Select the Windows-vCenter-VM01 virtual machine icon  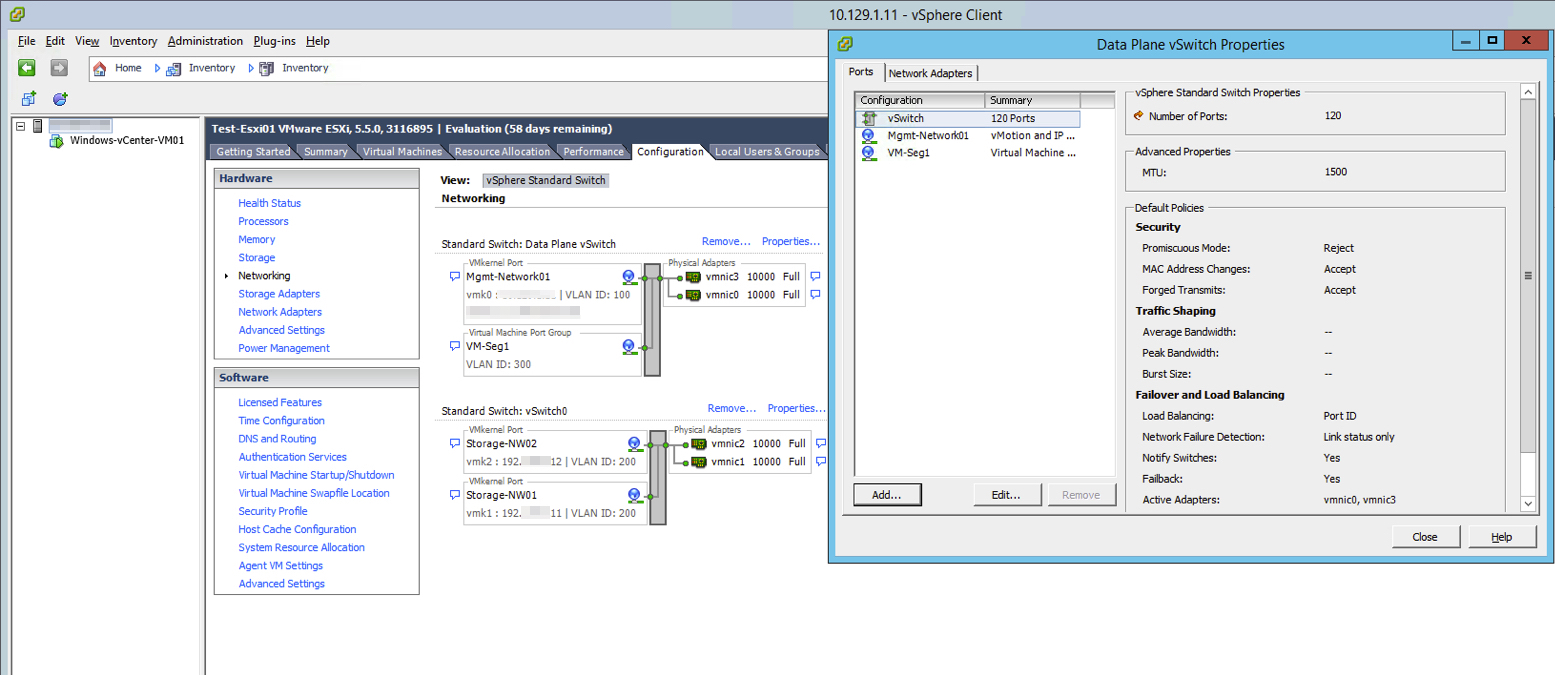57,141
